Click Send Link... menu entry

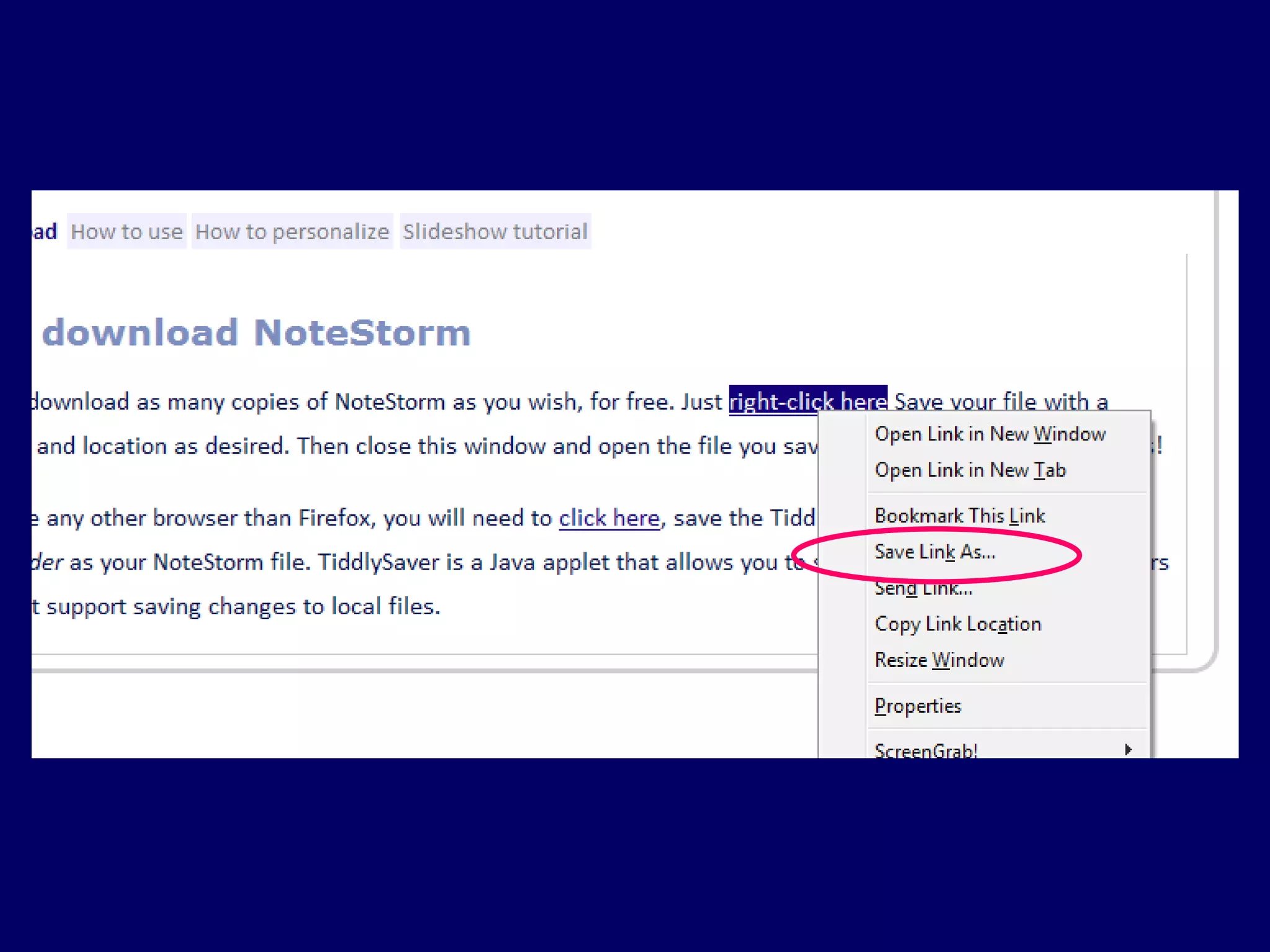click(923, 589)
